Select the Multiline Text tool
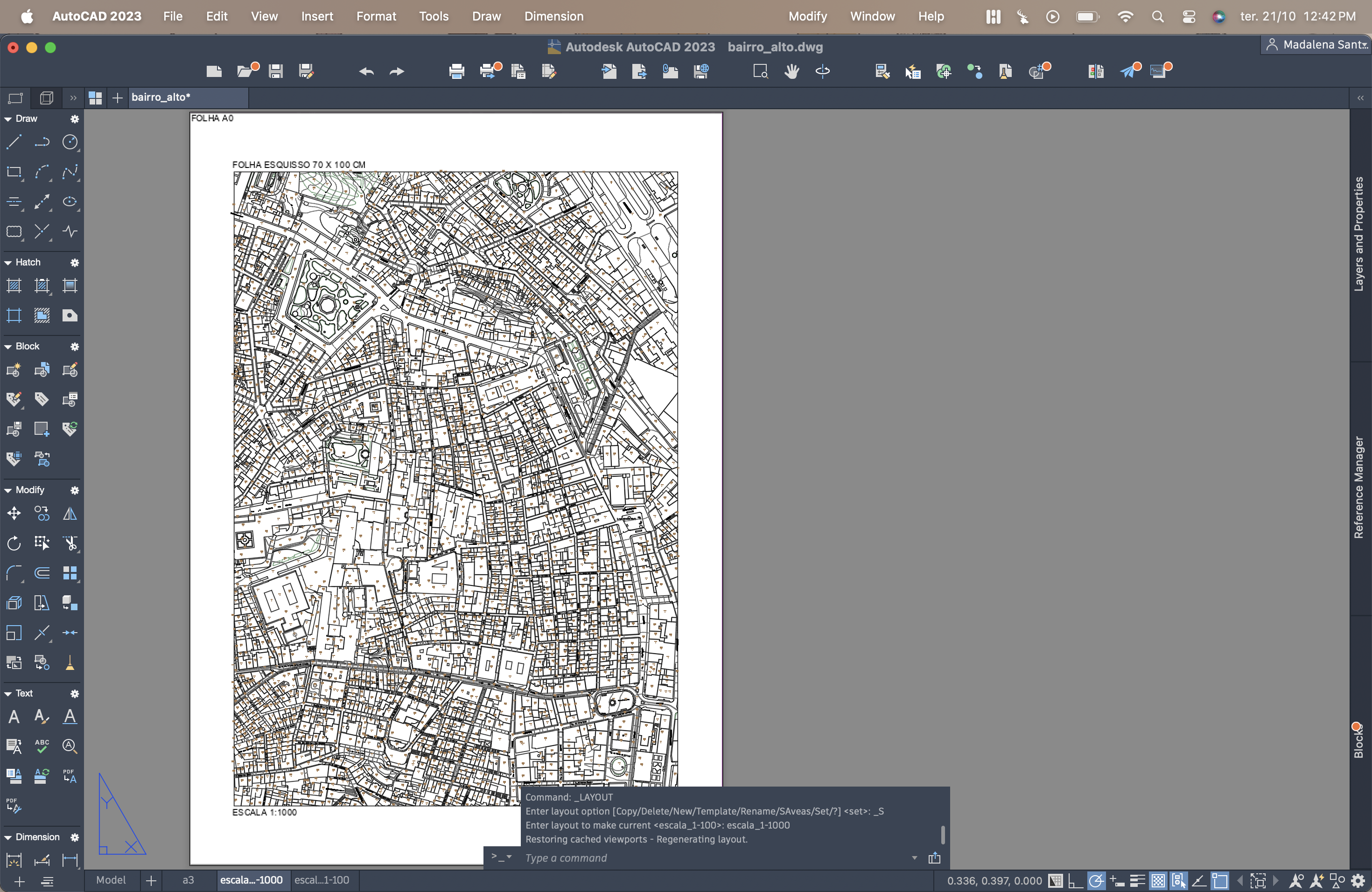1372x892 pixels. tap(14, 717)
